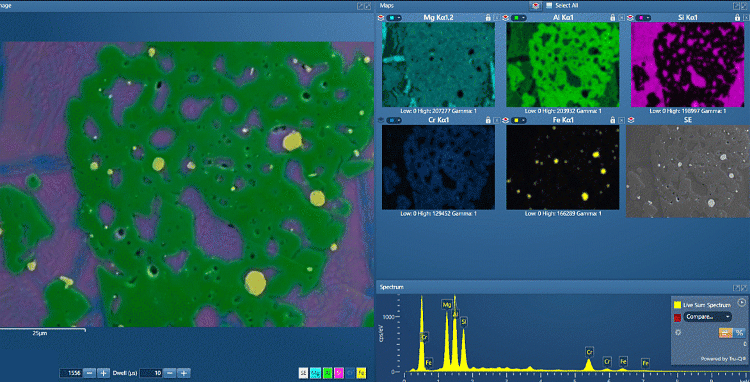Click the round play button beside Live Sum Spectrum
Screen dimensions: 750x382
click(741, 302)
